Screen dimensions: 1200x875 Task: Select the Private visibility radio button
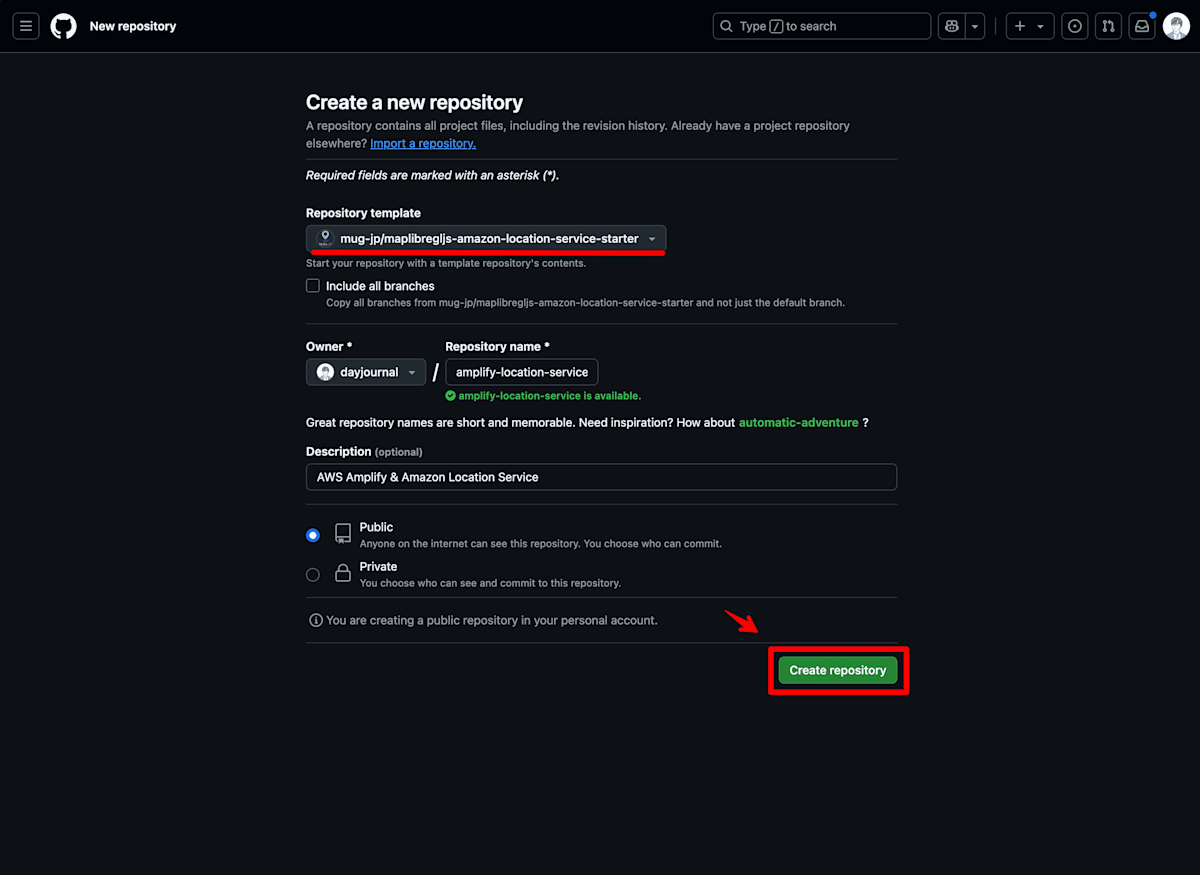coord(313,575)
